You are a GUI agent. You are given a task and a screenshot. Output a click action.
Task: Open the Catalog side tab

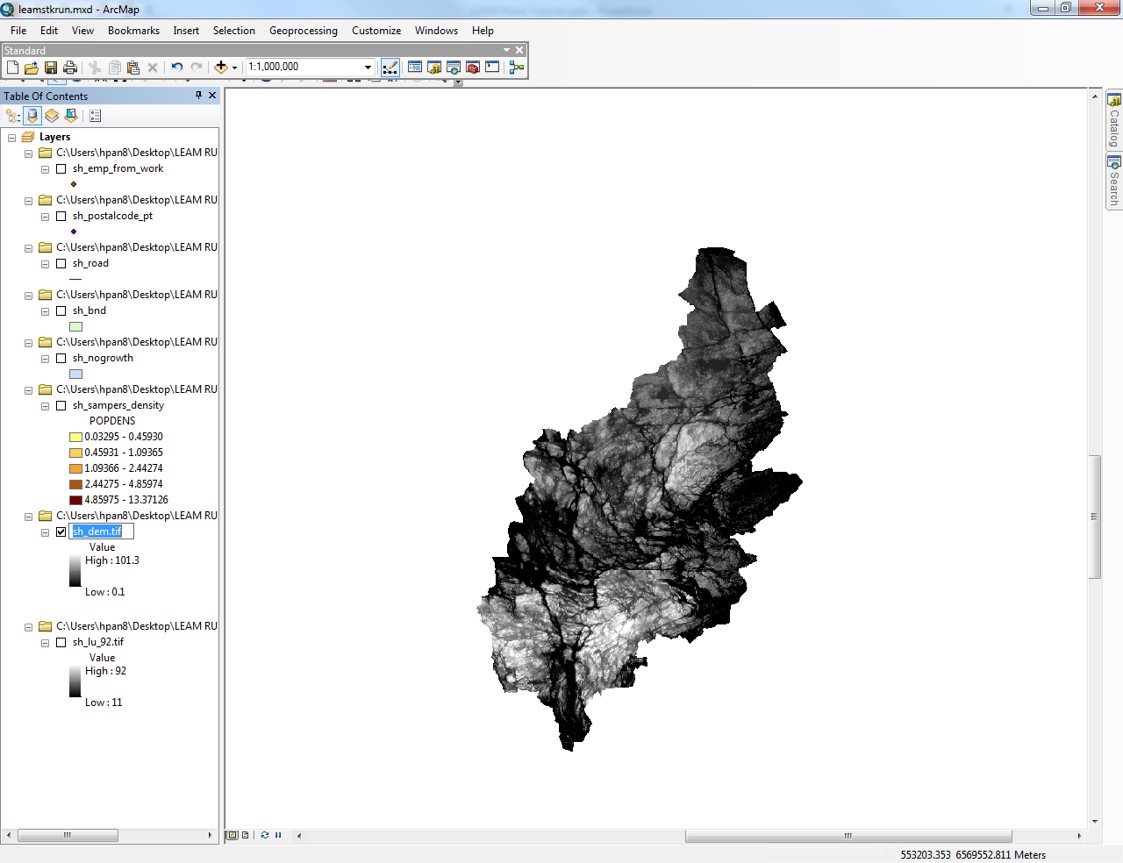pyautogui.click(x=1114, y=120)
